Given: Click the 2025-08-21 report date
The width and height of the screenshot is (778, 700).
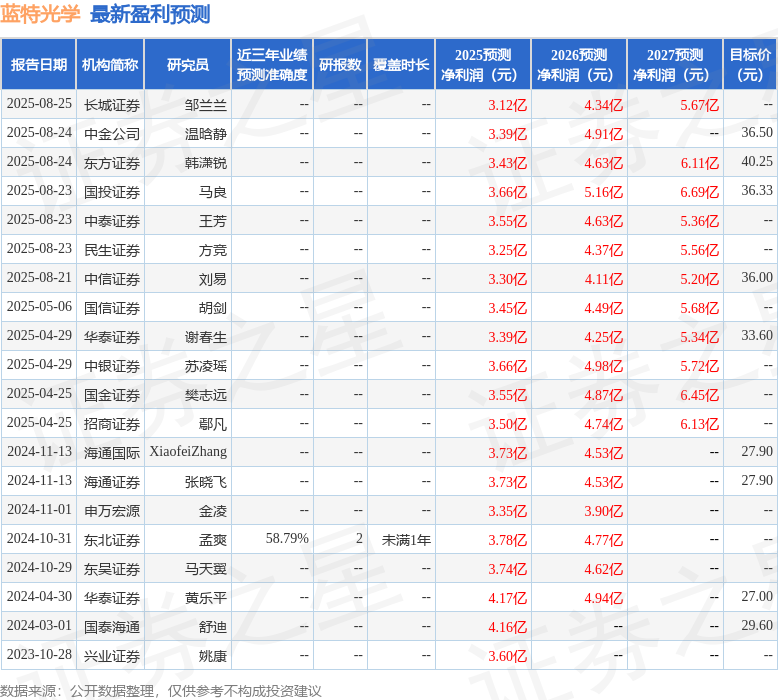Looking at the screenshot, I should [39, 277].
